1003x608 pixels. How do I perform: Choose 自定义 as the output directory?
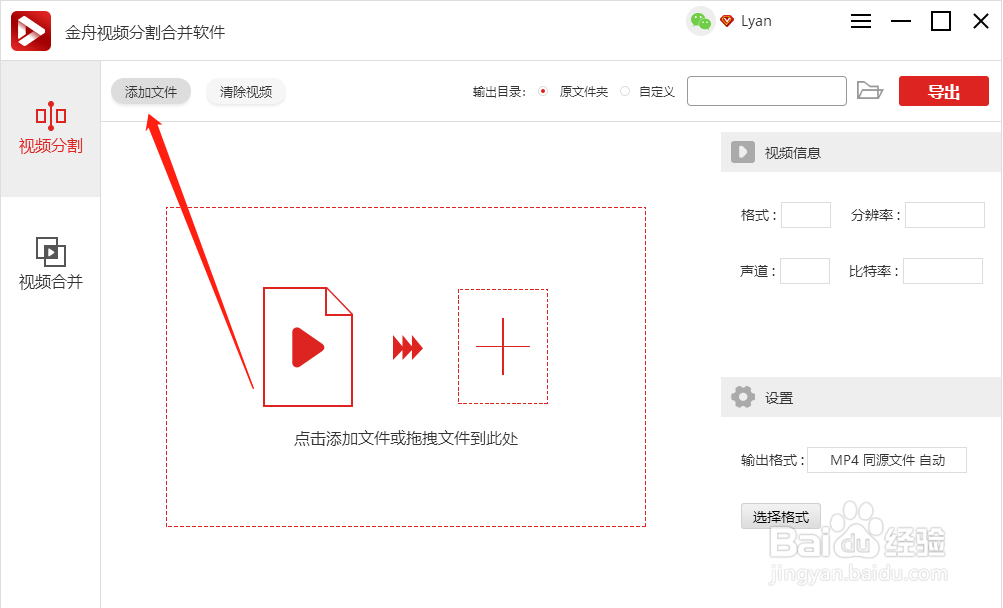click(x=627, y=90)
